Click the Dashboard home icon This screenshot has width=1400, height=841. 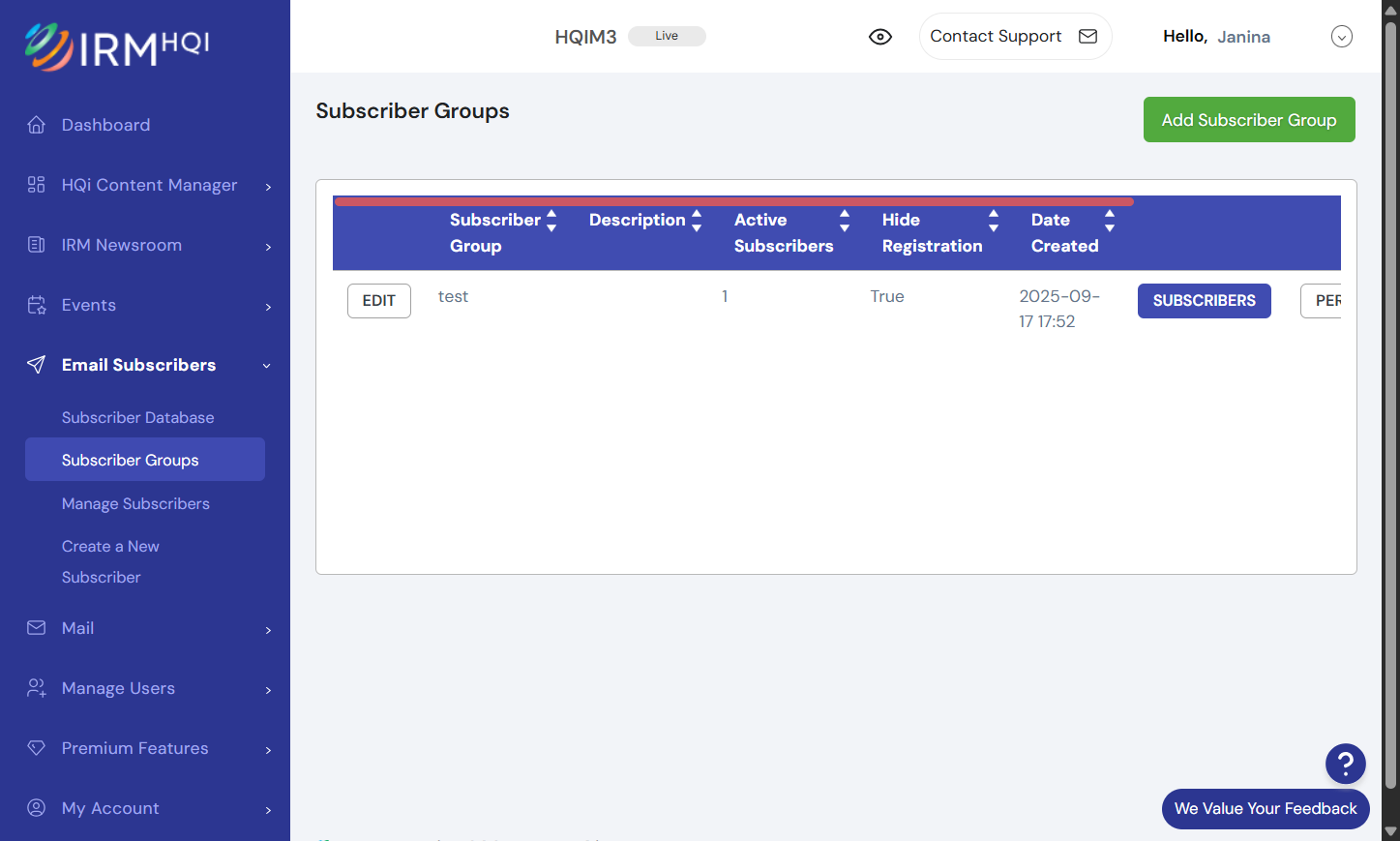click(x=37, y=125)
